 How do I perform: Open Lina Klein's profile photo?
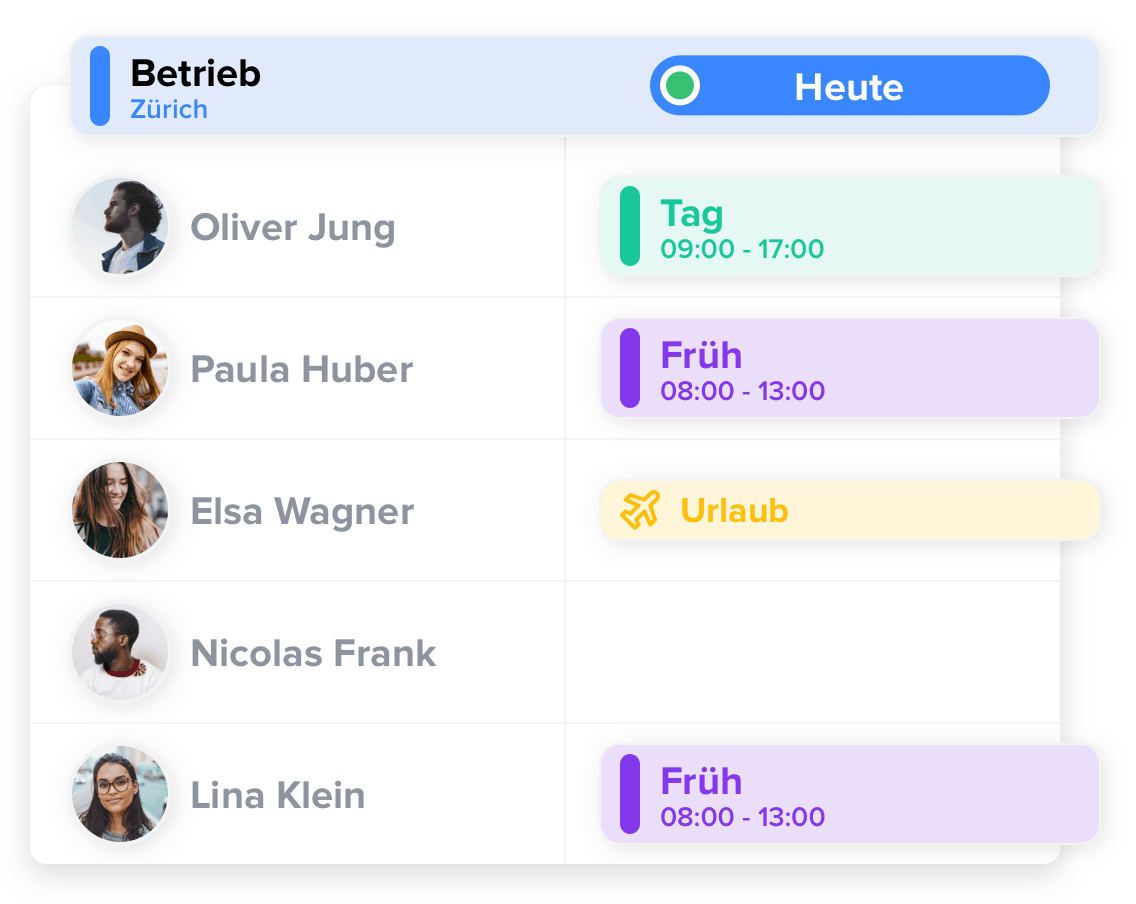tap(120, 794)
